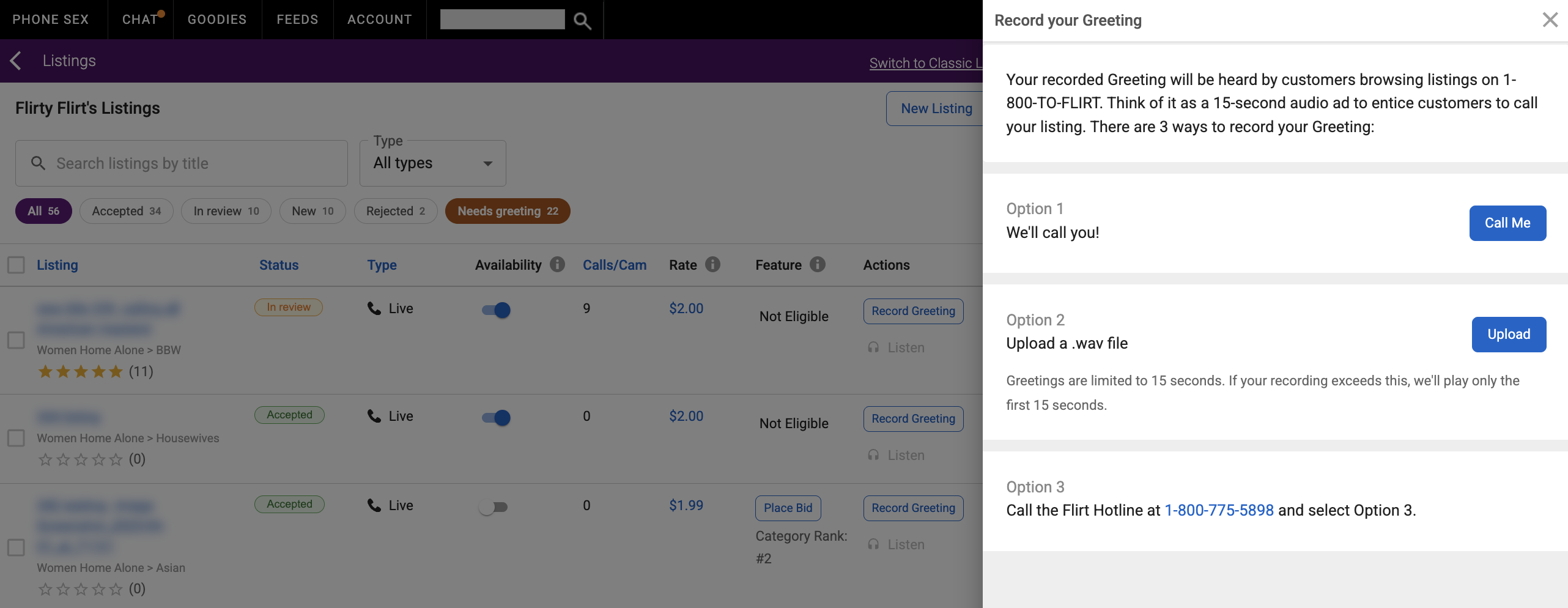The width and height of the screenshot is (1568, 608).
Task: Open the CHAT menu
Action: tap(141, 20)
